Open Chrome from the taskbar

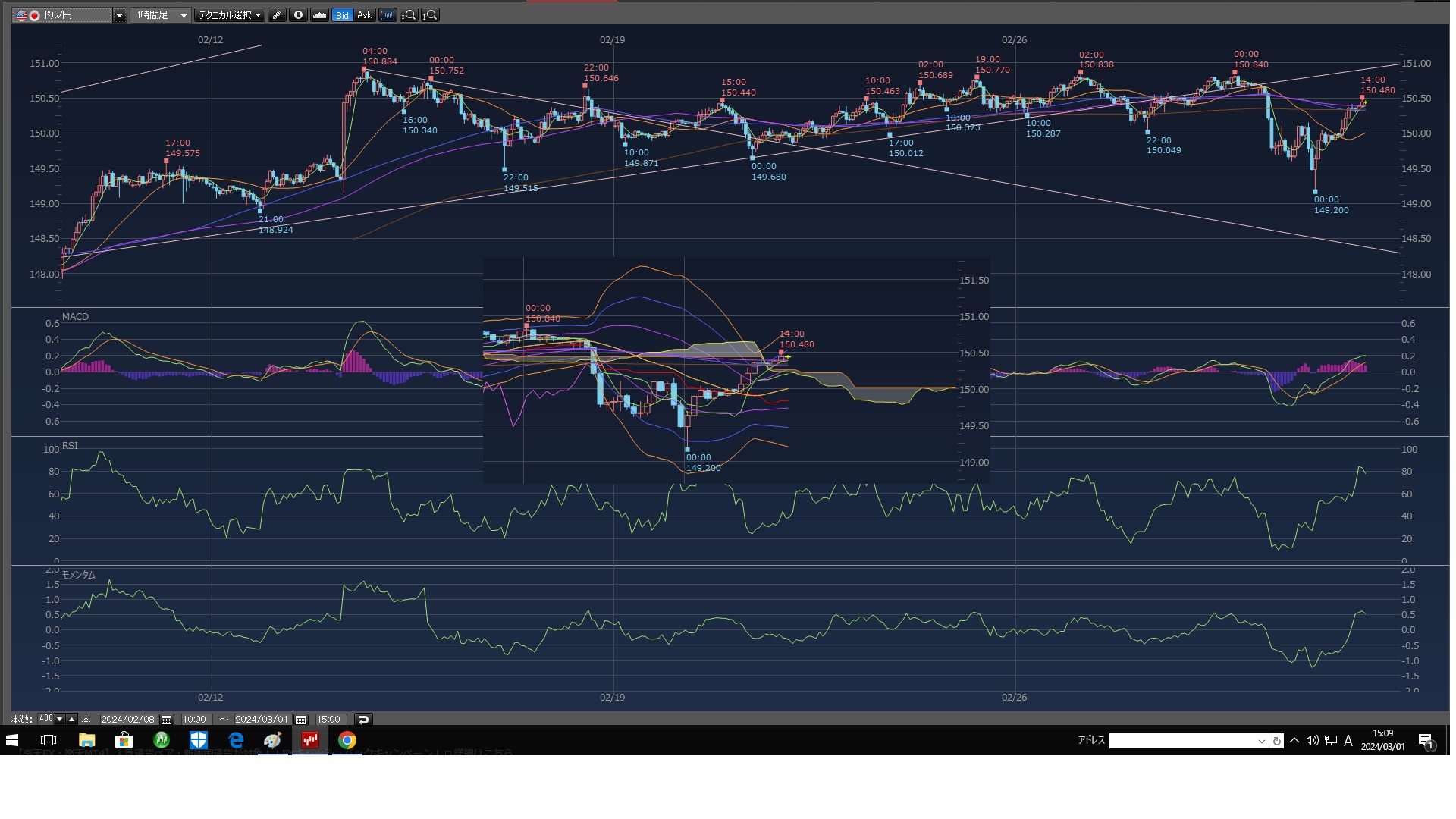[x=347, y=740]
